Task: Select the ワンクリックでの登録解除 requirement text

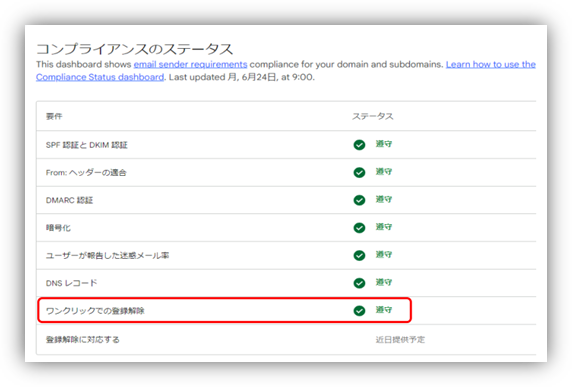Action: click(x=95, y=311)
